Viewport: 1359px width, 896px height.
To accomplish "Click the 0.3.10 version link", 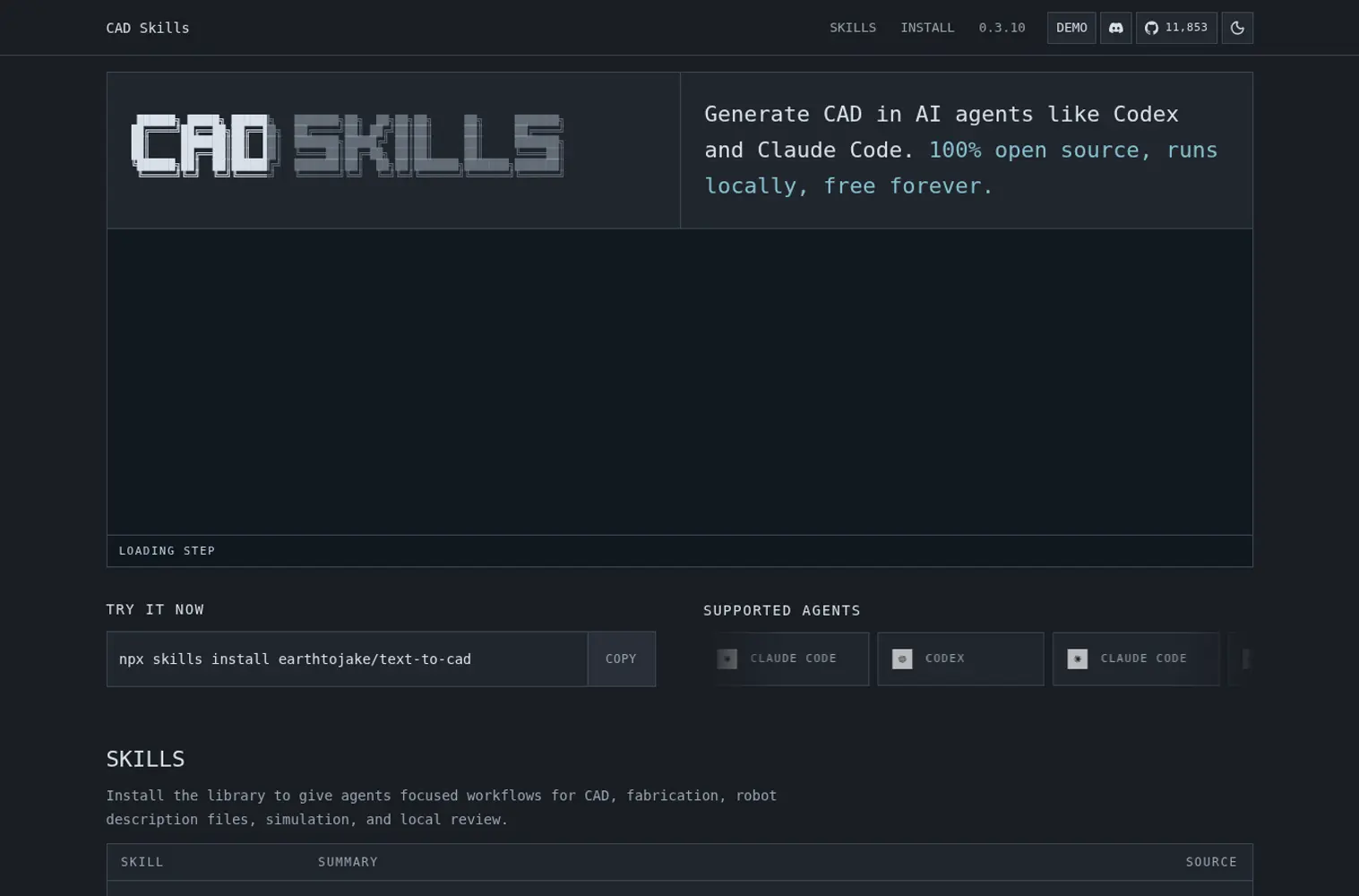I will (1002, 28).
